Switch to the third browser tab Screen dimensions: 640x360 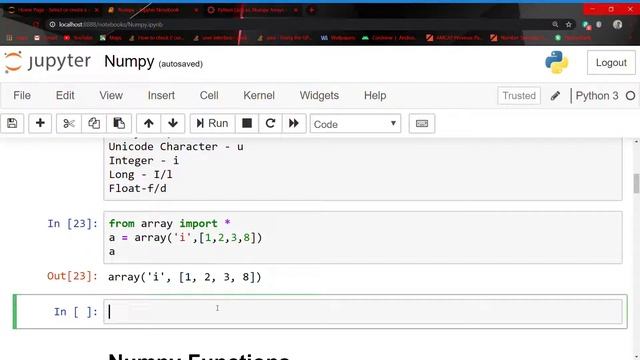(251, 10)
